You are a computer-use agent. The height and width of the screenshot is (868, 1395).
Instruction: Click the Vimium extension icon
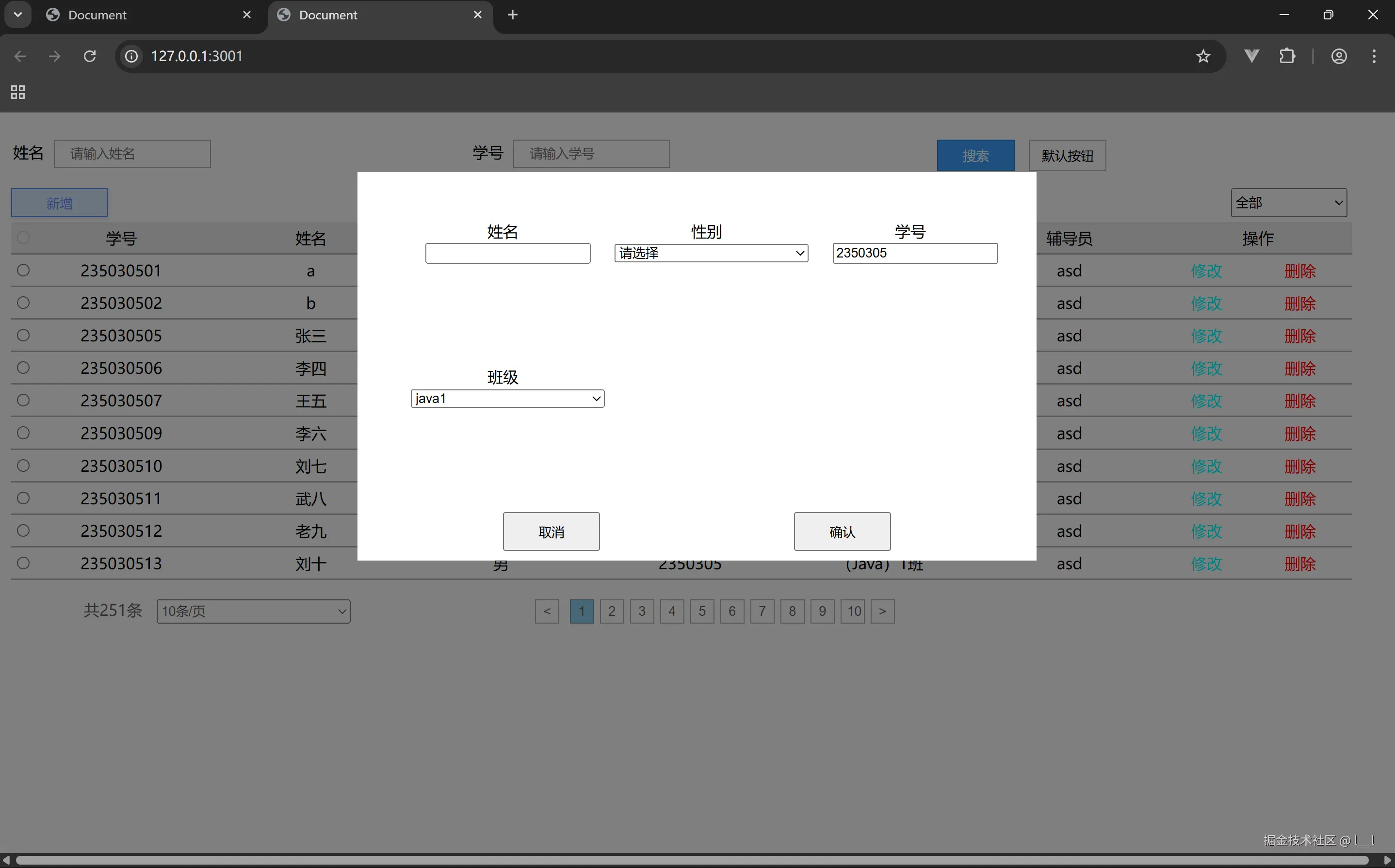pyautogui.click(x=1251, y=56)
